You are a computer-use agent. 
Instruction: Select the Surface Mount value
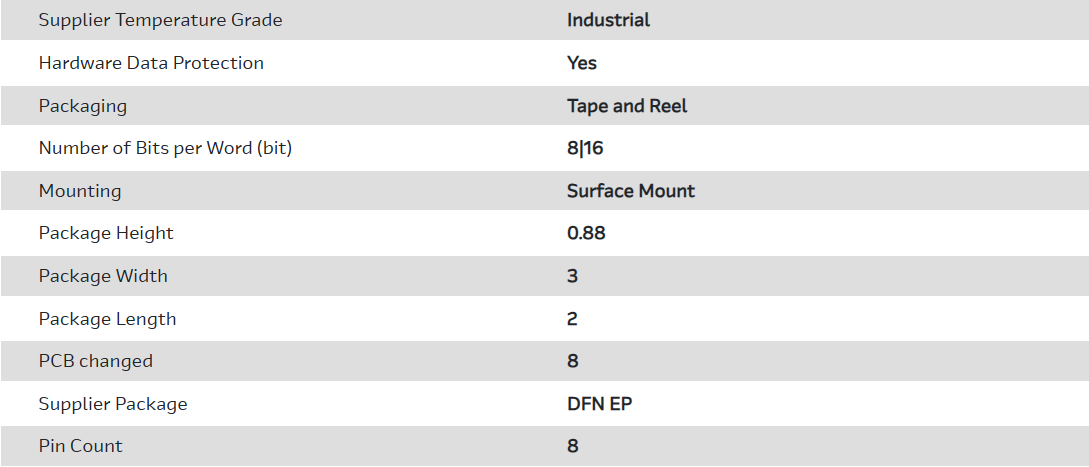tap(630, 191)
